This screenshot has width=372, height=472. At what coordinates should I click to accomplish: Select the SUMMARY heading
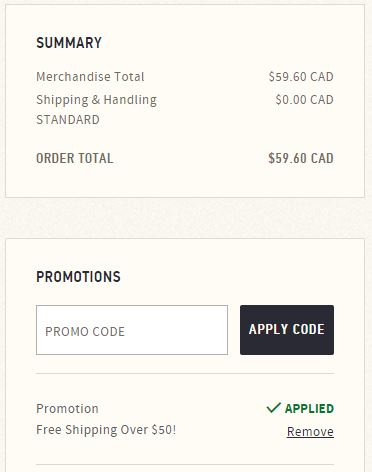[69, 43]
